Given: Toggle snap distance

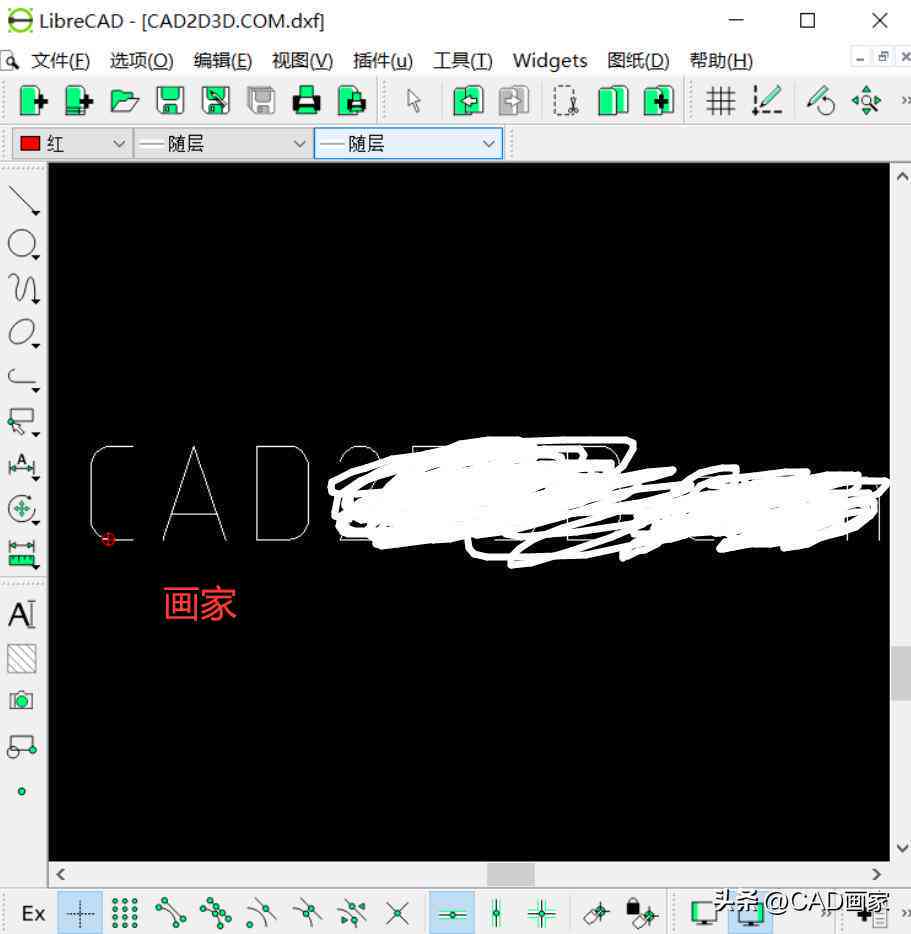Looking at the screenshot, I should (x=352, y=913).
